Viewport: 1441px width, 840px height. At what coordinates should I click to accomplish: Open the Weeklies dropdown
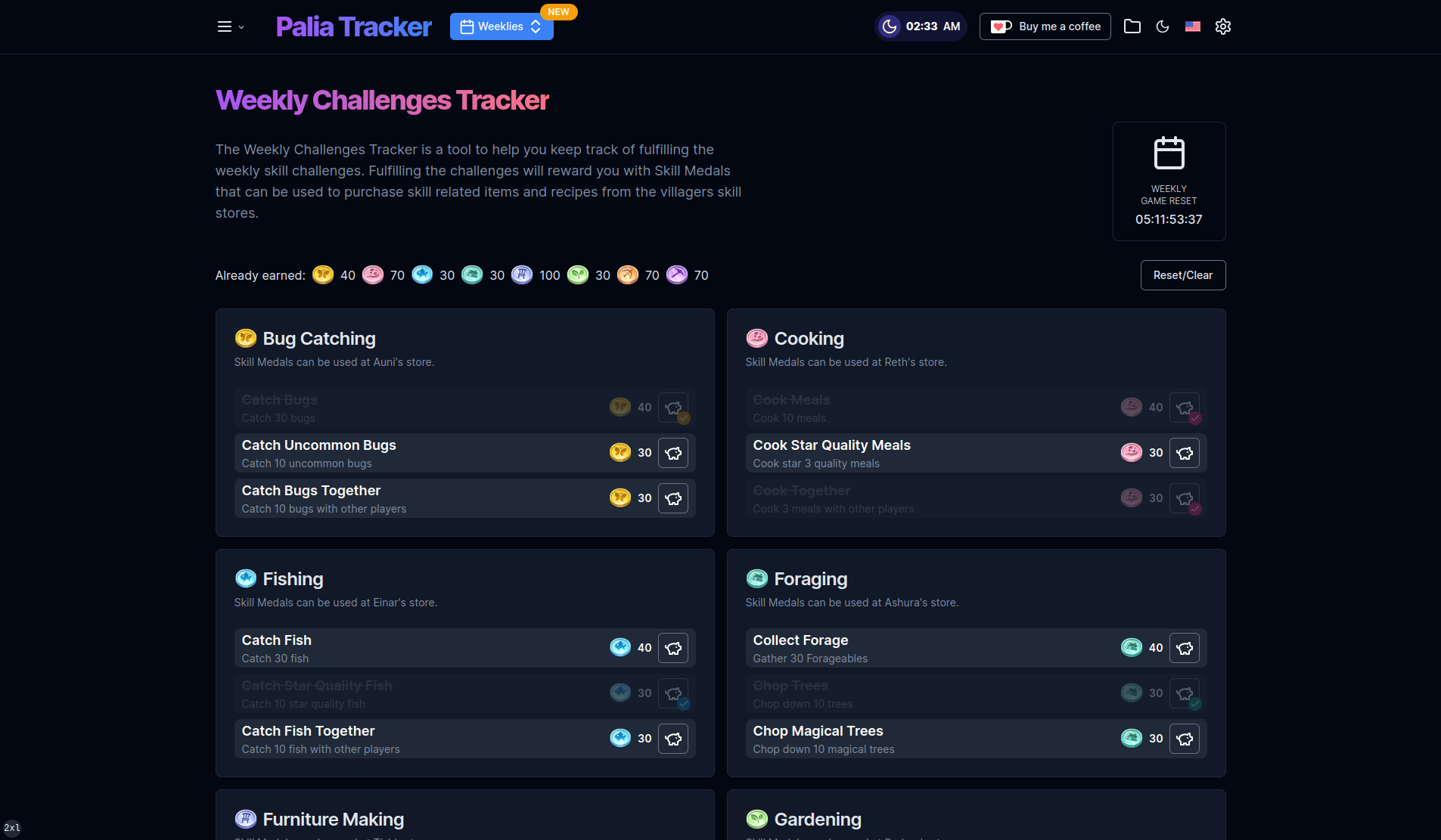(x=501, y=26)
